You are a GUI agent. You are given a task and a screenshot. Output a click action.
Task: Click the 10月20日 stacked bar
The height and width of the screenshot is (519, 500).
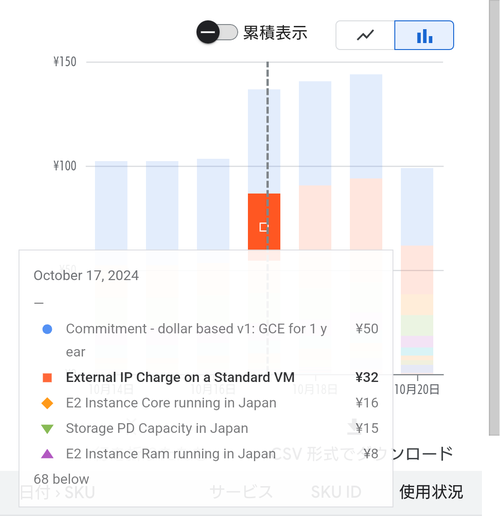(417, 271)
